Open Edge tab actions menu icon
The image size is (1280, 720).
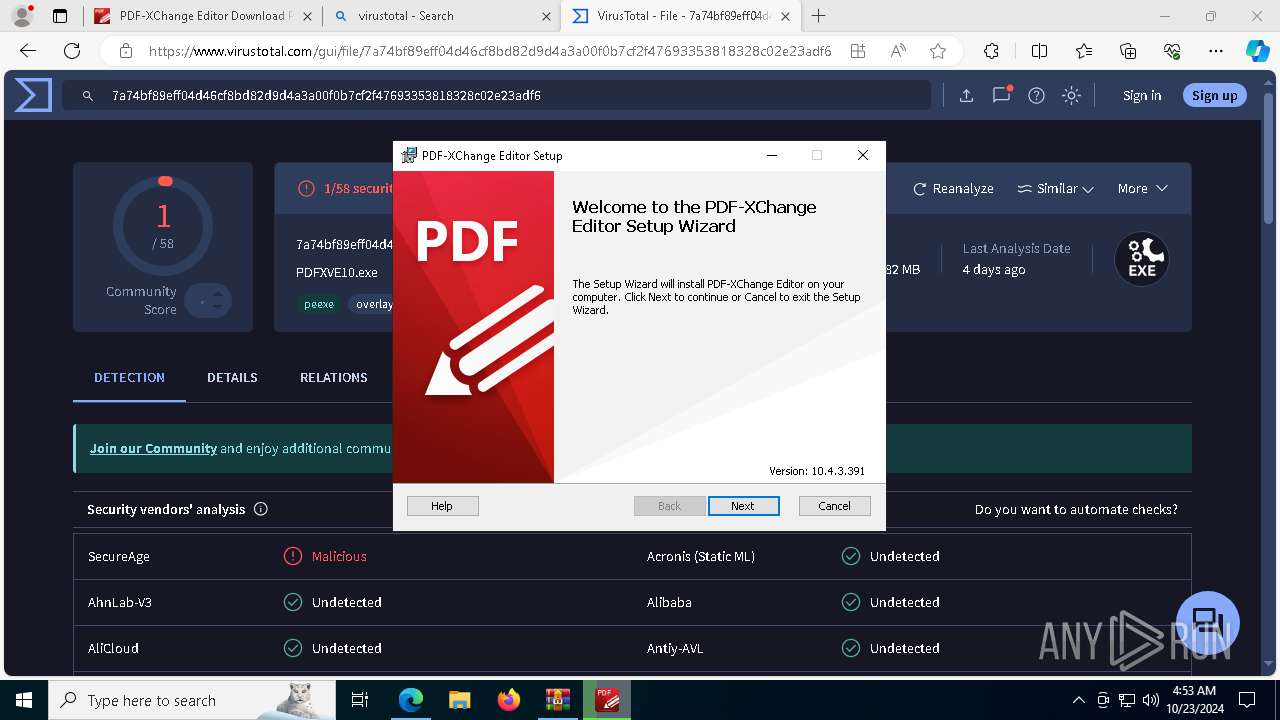coord(60,16)
